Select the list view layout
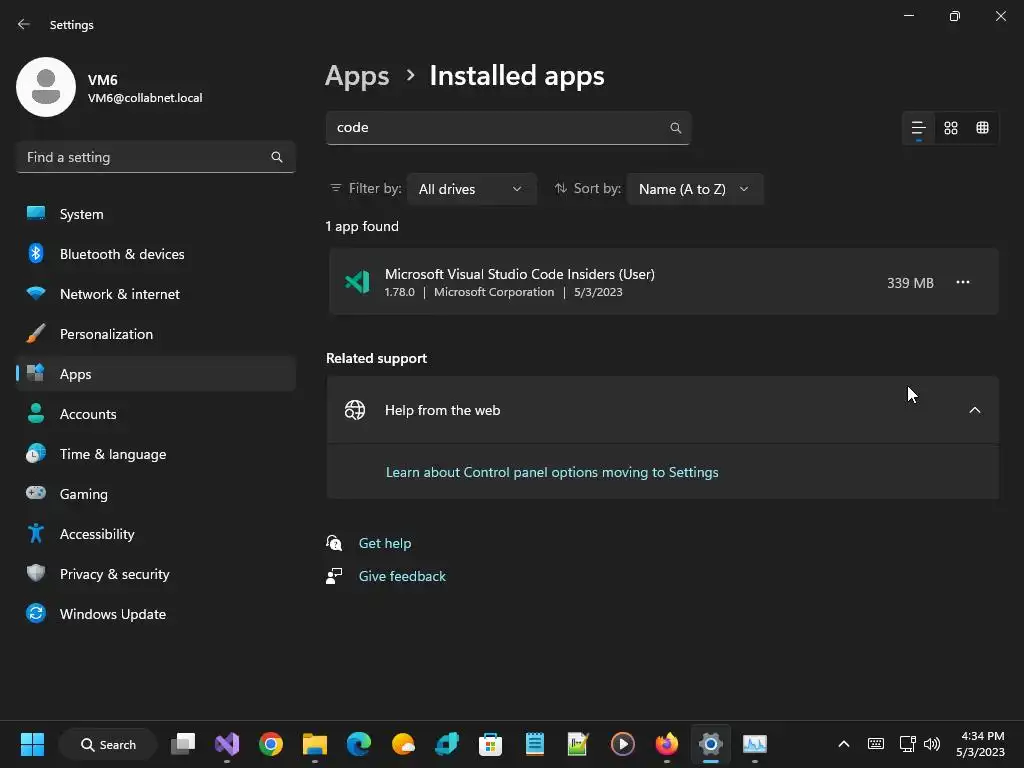The height and width of the screenshot is (768, 1024). click(918, 128)
